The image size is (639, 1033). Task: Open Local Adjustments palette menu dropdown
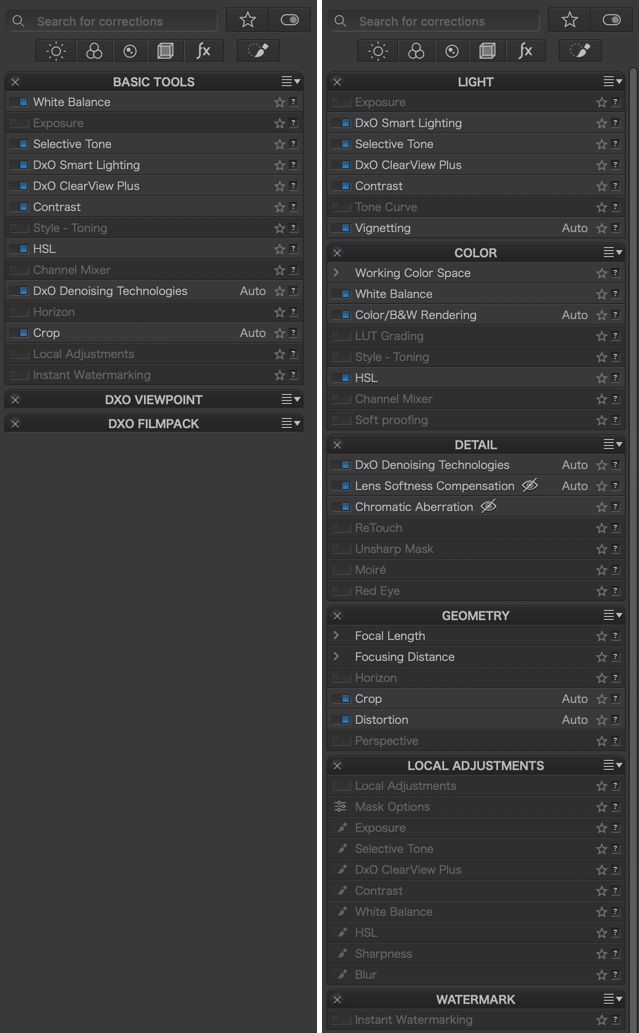click(x=613, y=766)
